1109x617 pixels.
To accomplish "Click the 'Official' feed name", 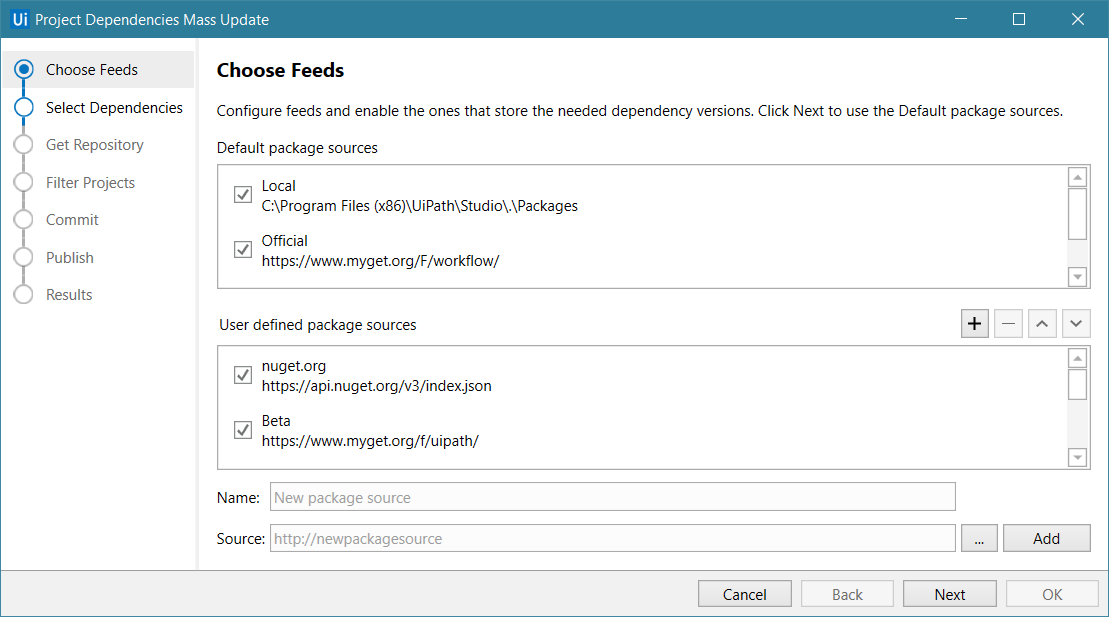I will pos(284,241).
